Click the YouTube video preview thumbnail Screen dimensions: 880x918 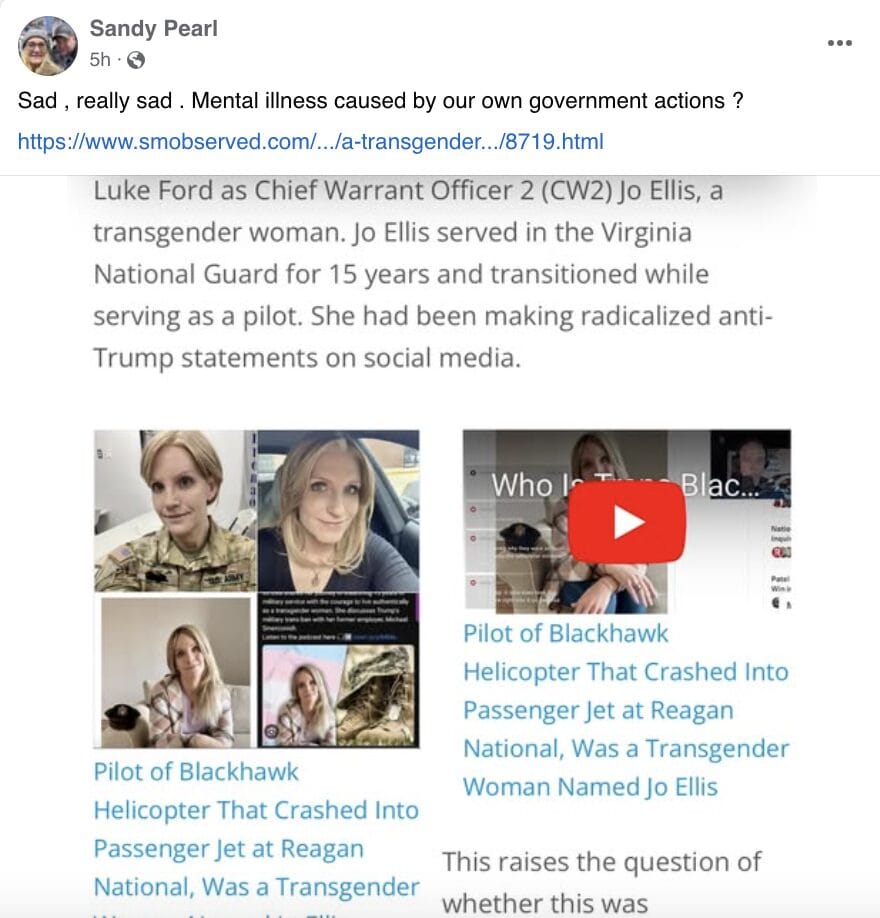626,522
